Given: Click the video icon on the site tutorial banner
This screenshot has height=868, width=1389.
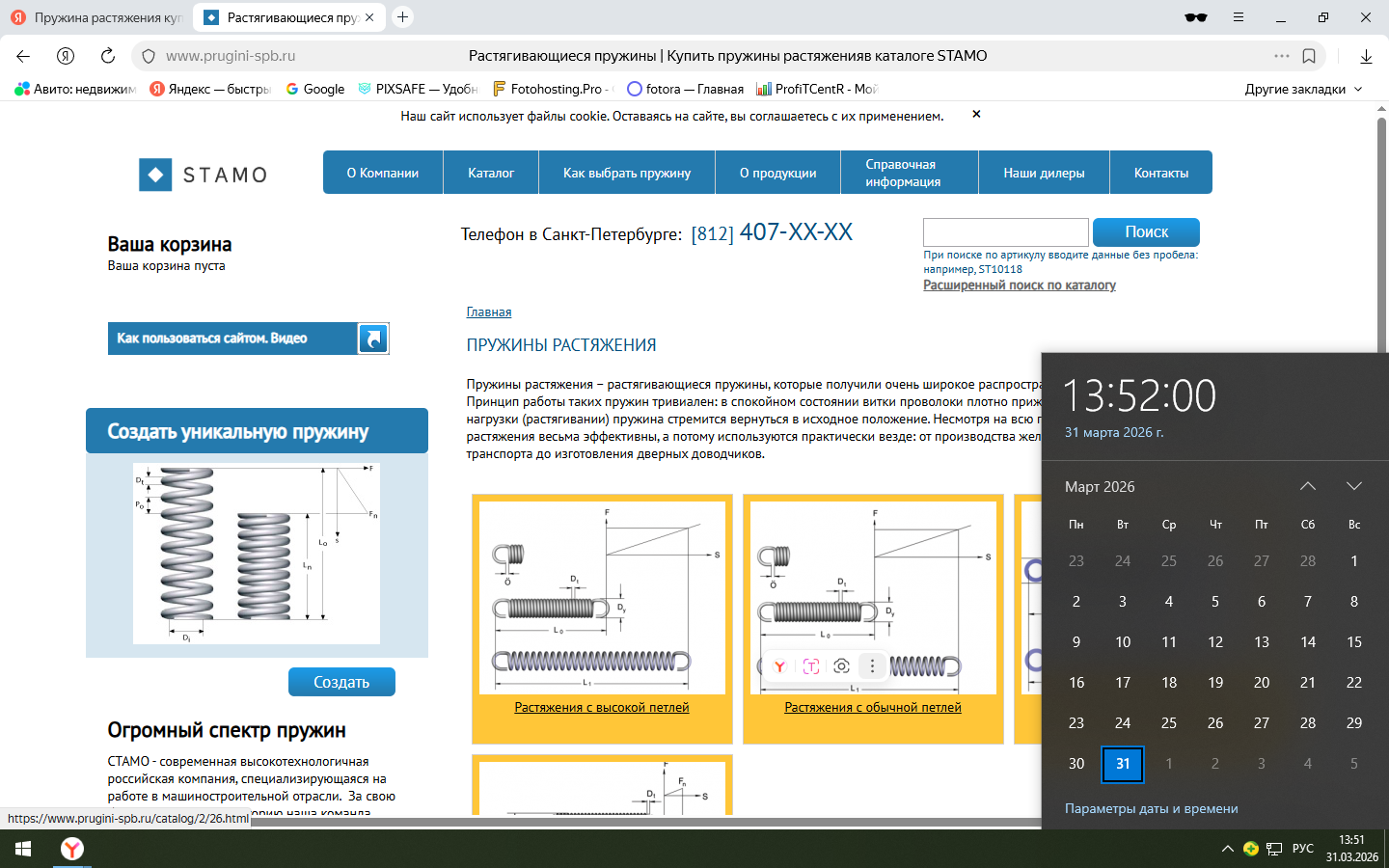Looking at the screenshot, I should pyautogui.click(x=372, y=339).
